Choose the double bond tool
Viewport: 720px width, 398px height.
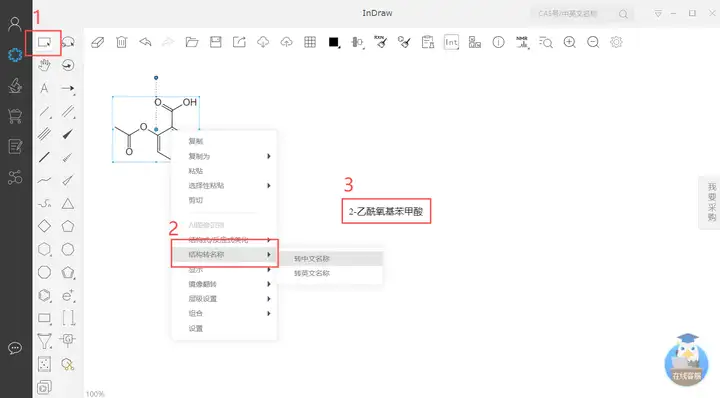68,112
